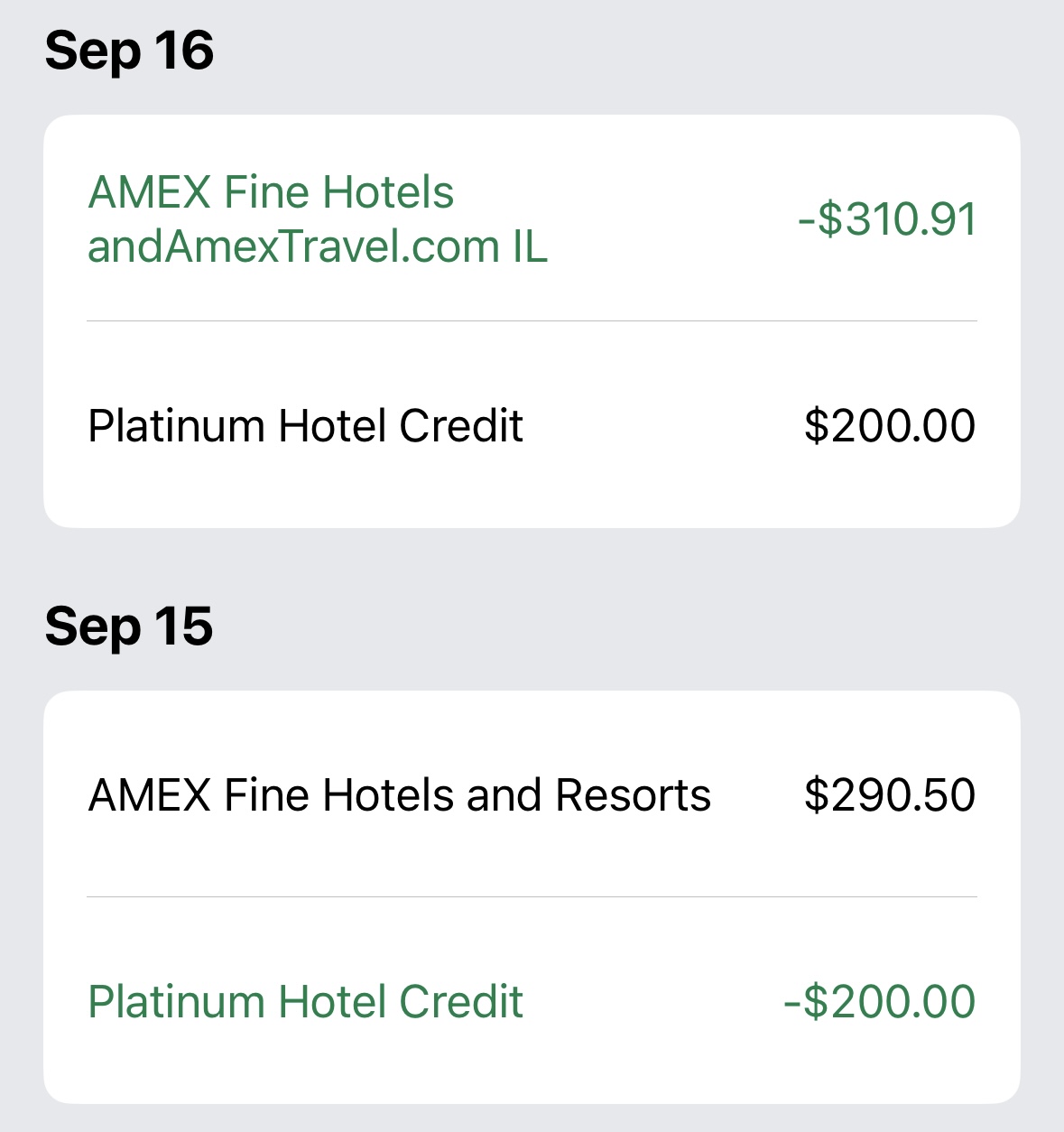Image resolution: width=1064 pixels, height=1132 pixels.
Task: Click the divider line in the Sep 15 card
Action: tap(532, 897)
